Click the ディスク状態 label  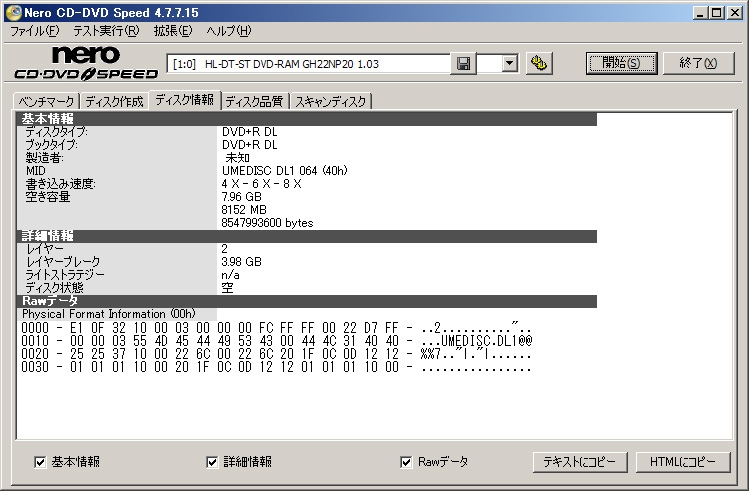(x=54, y=288)
